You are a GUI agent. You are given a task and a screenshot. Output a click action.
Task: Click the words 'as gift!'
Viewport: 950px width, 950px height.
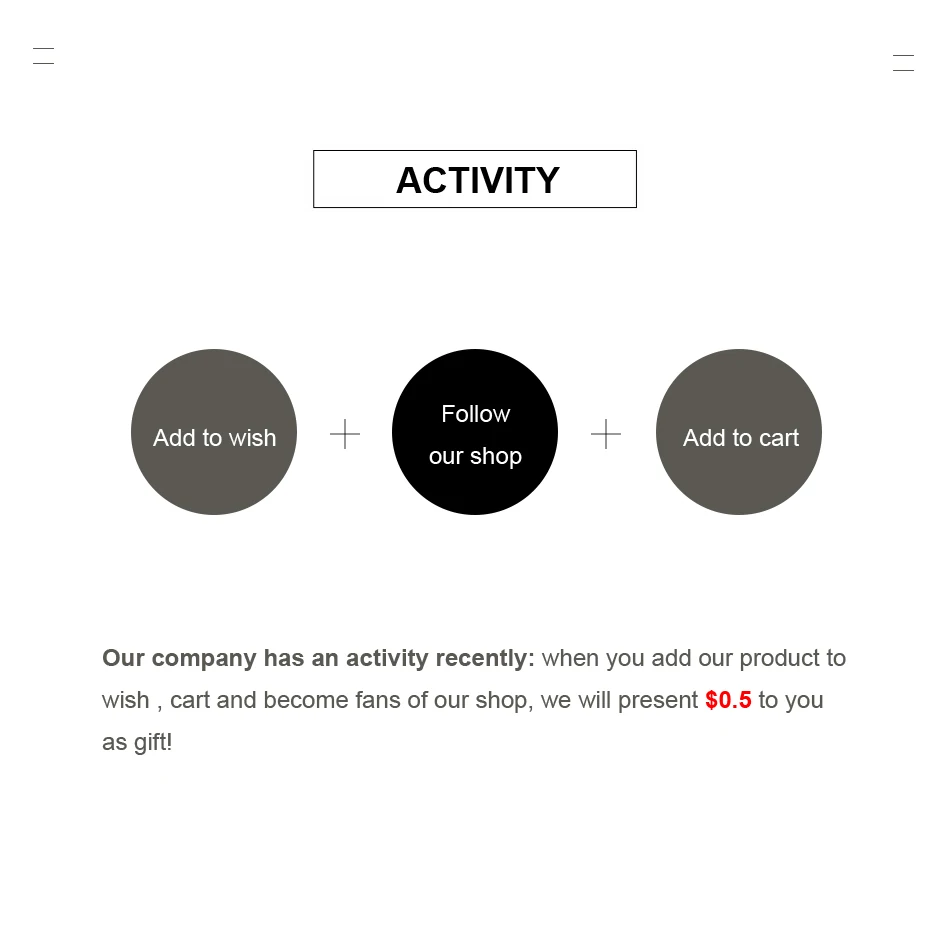click(x=138, y=743)
